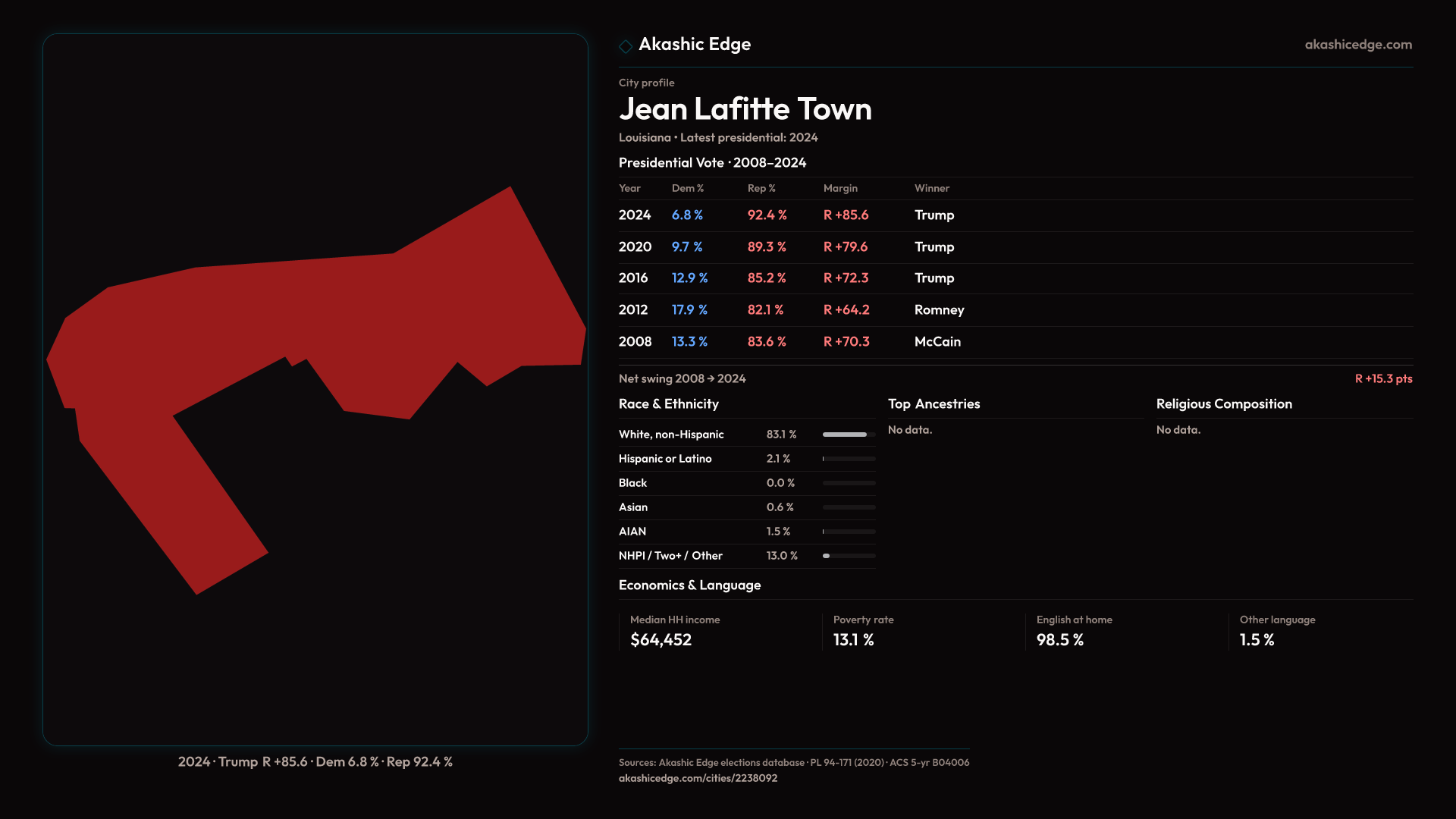
Task: Click the Top Ancestries section heading
Action: (x=934, y=404)
